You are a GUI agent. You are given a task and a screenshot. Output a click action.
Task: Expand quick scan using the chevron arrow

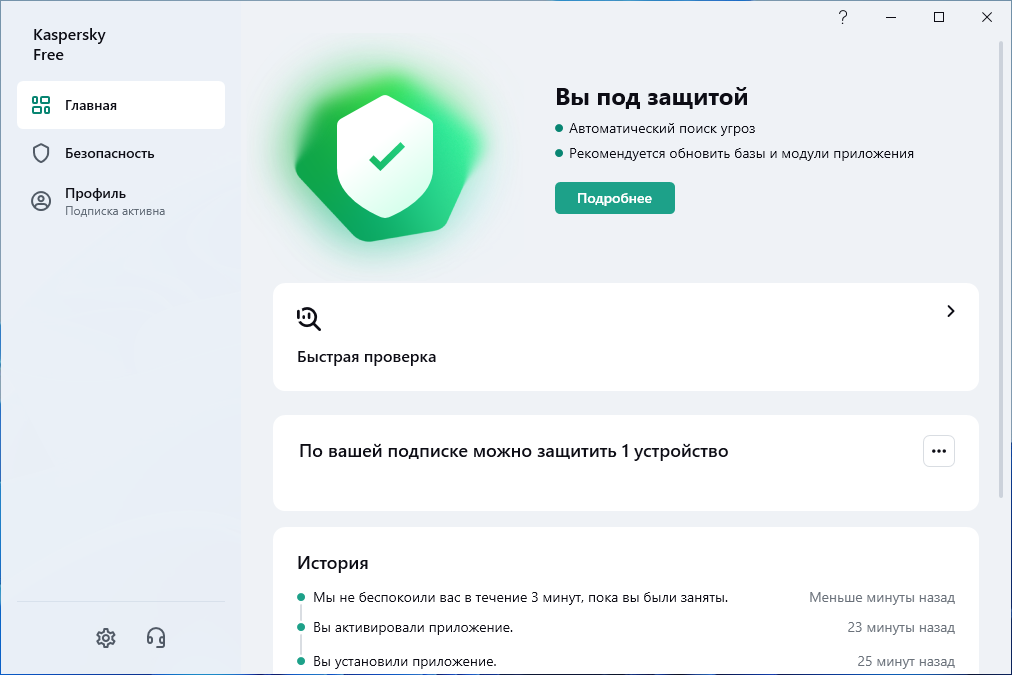950,311
